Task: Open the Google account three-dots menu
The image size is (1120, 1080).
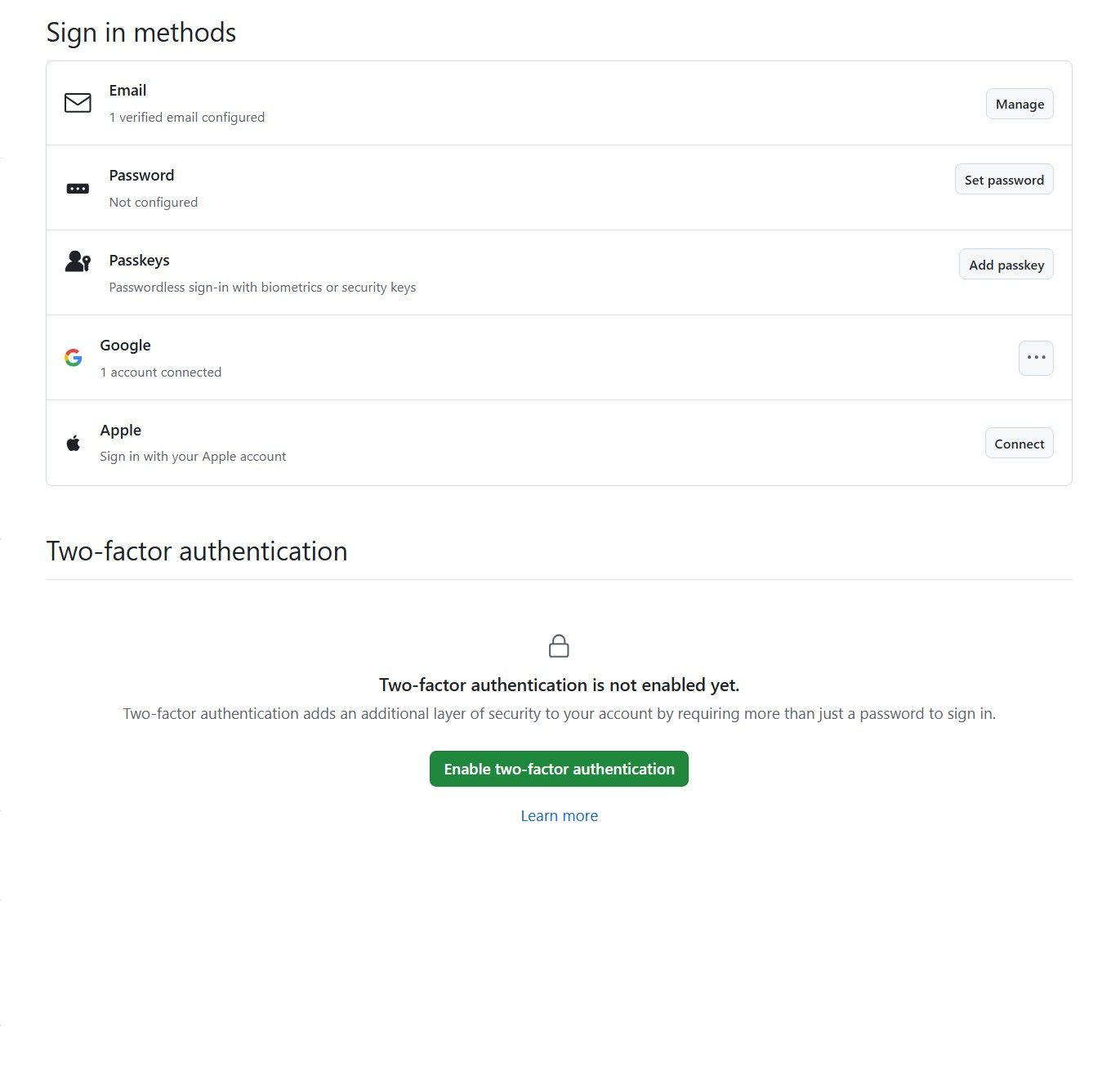Action: tap(1036, 358)
